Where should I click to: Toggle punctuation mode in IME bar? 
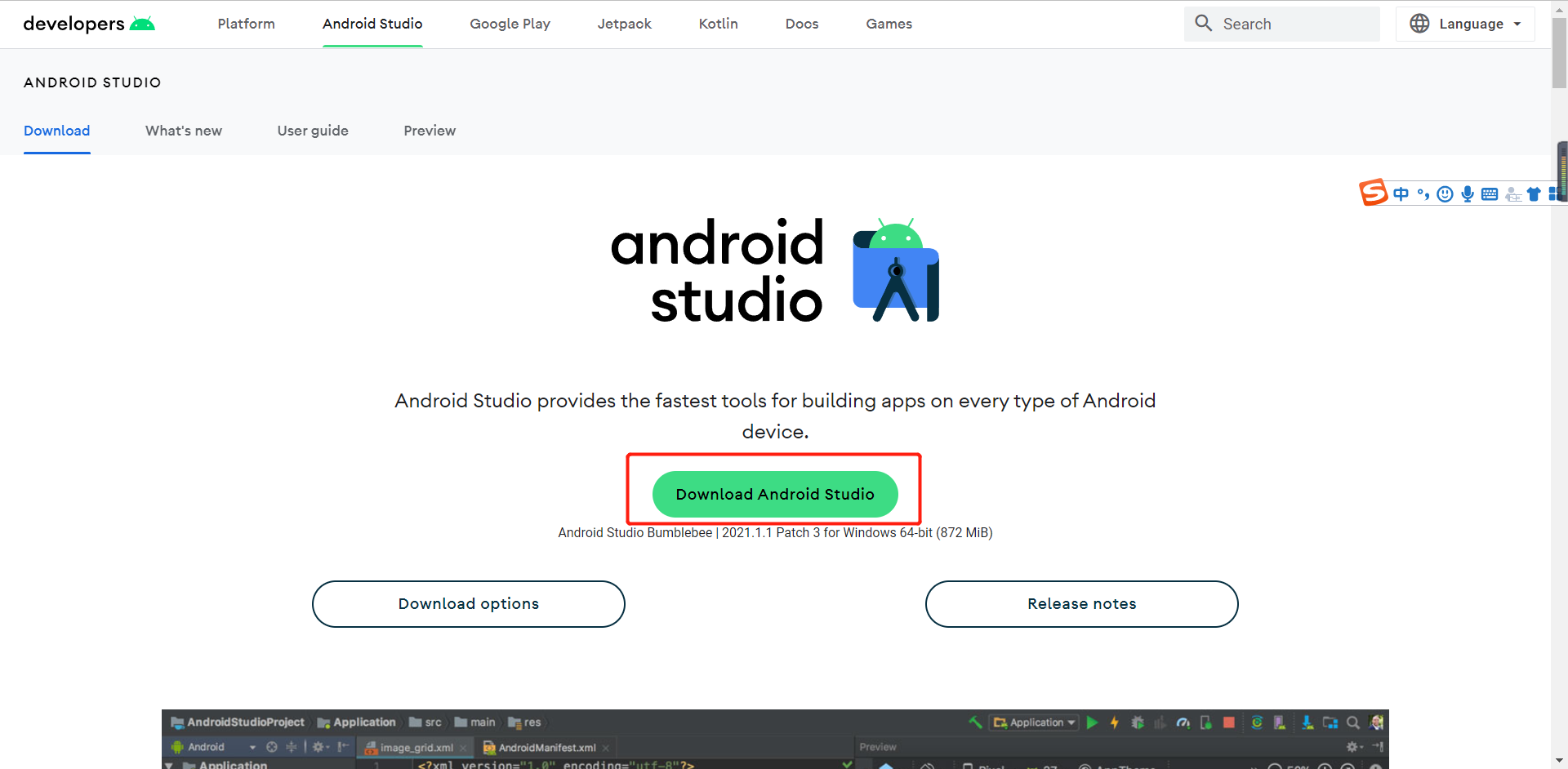tap(1423, 193)
